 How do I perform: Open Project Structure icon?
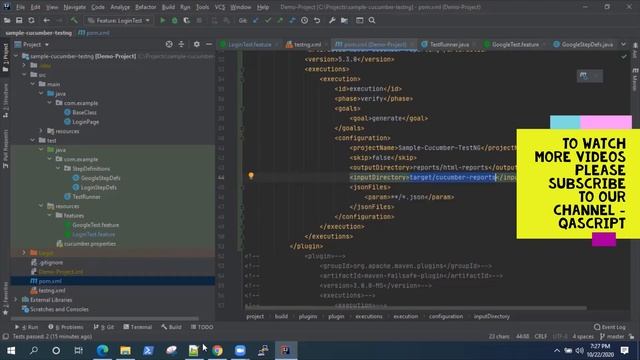pyautogui.click(x=344, y=20)
